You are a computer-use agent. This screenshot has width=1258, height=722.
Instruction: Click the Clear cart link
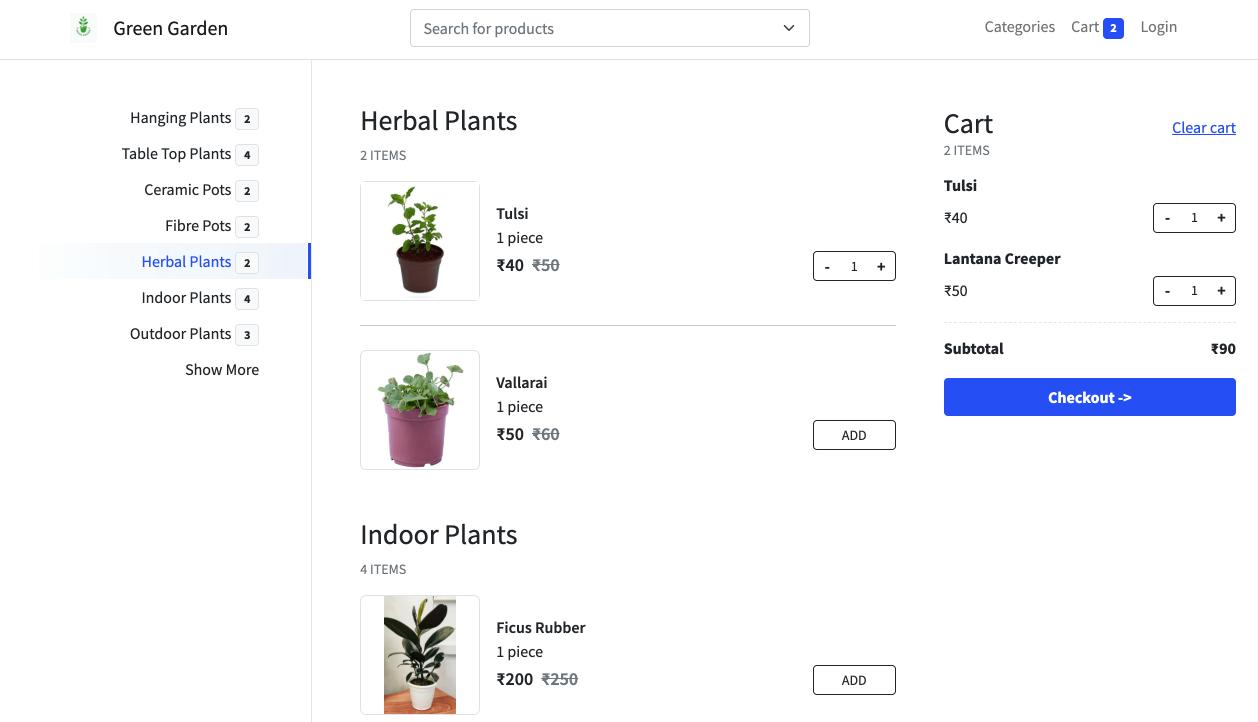pos(1203,128)
